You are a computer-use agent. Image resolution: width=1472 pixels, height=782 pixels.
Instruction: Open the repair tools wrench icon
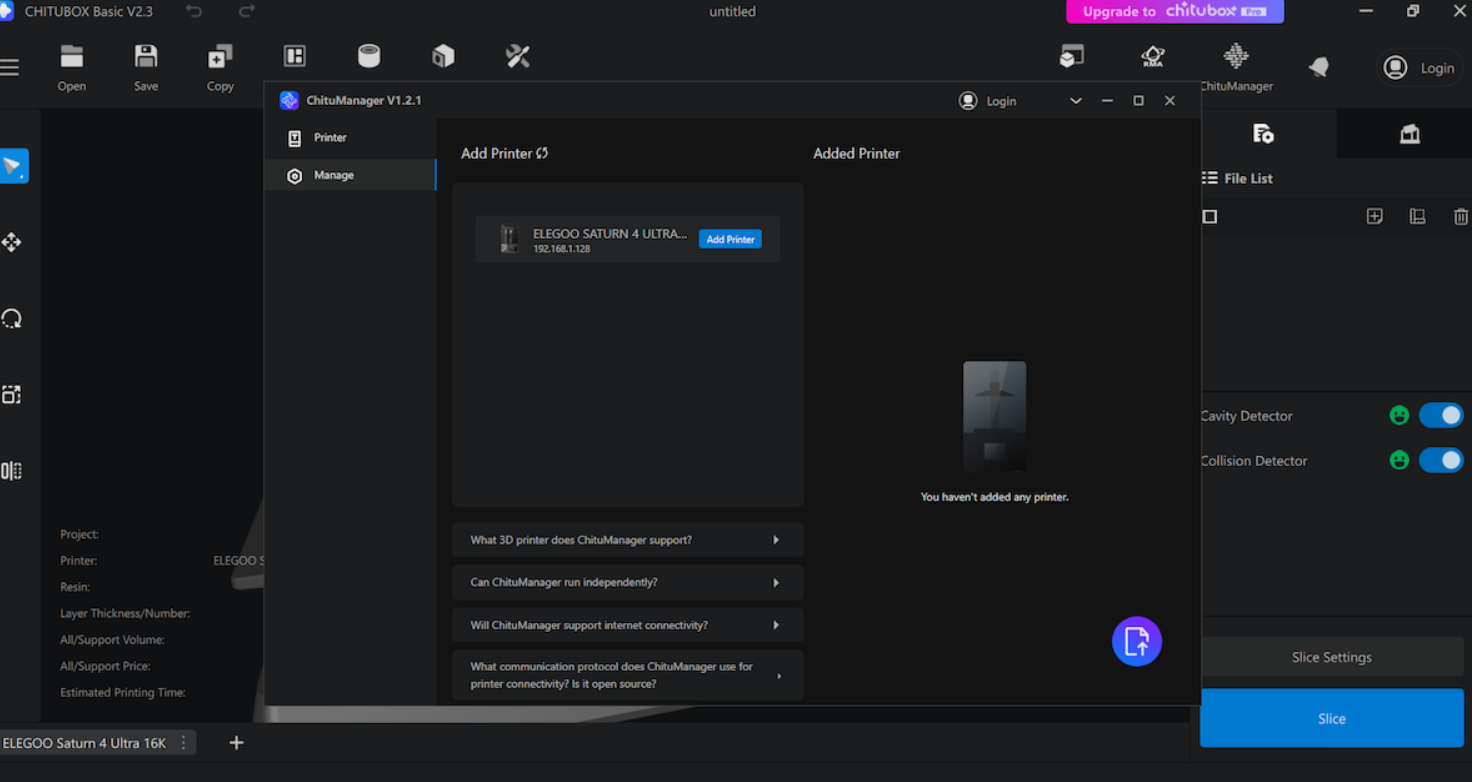pyautogui.click(x=518, y=56)
